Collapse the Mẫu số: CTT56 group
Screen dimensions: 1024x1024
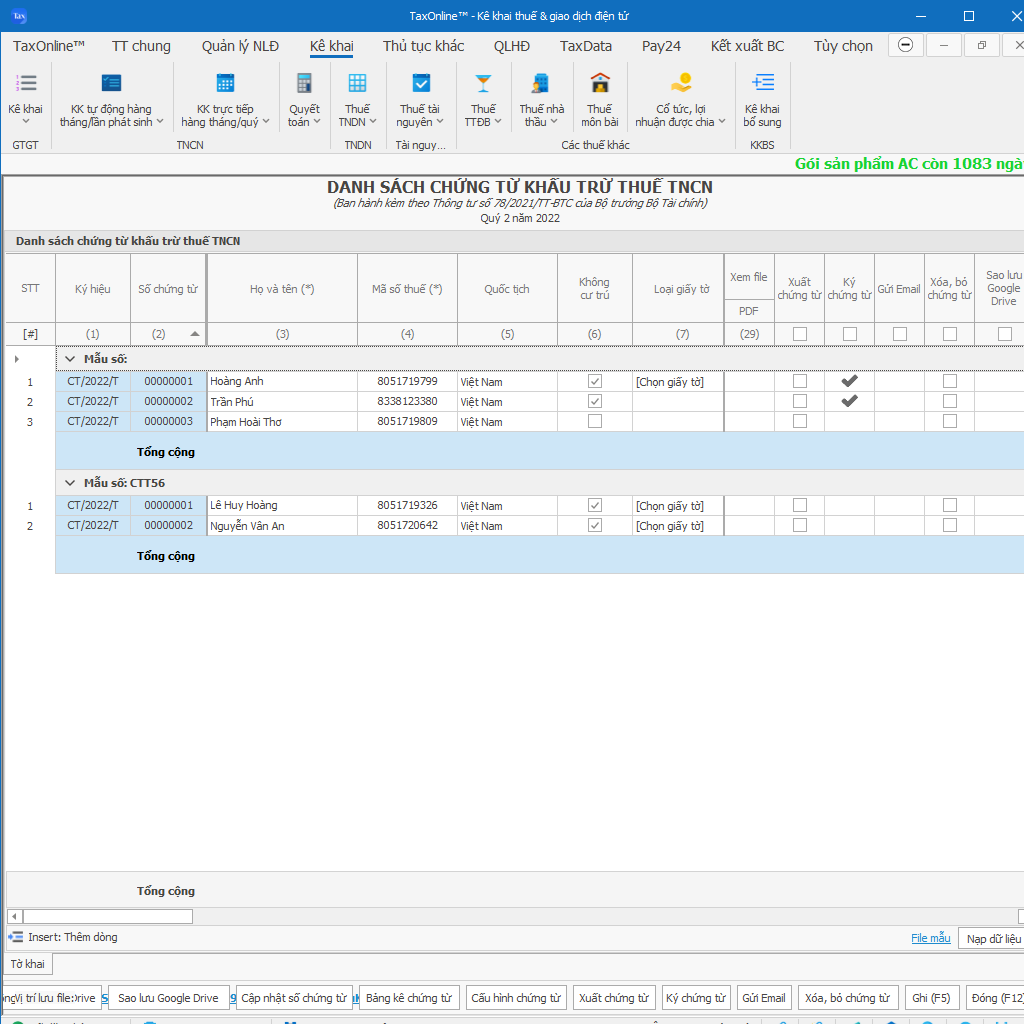(68, 482)
